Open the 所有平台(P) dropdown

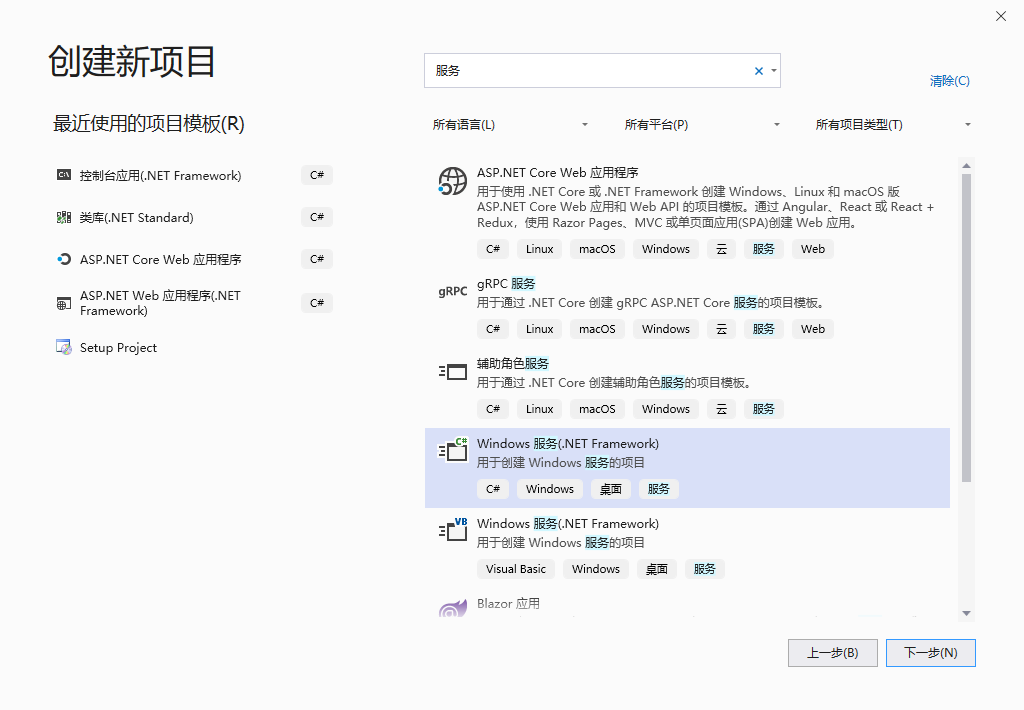[x=702, y=124]
